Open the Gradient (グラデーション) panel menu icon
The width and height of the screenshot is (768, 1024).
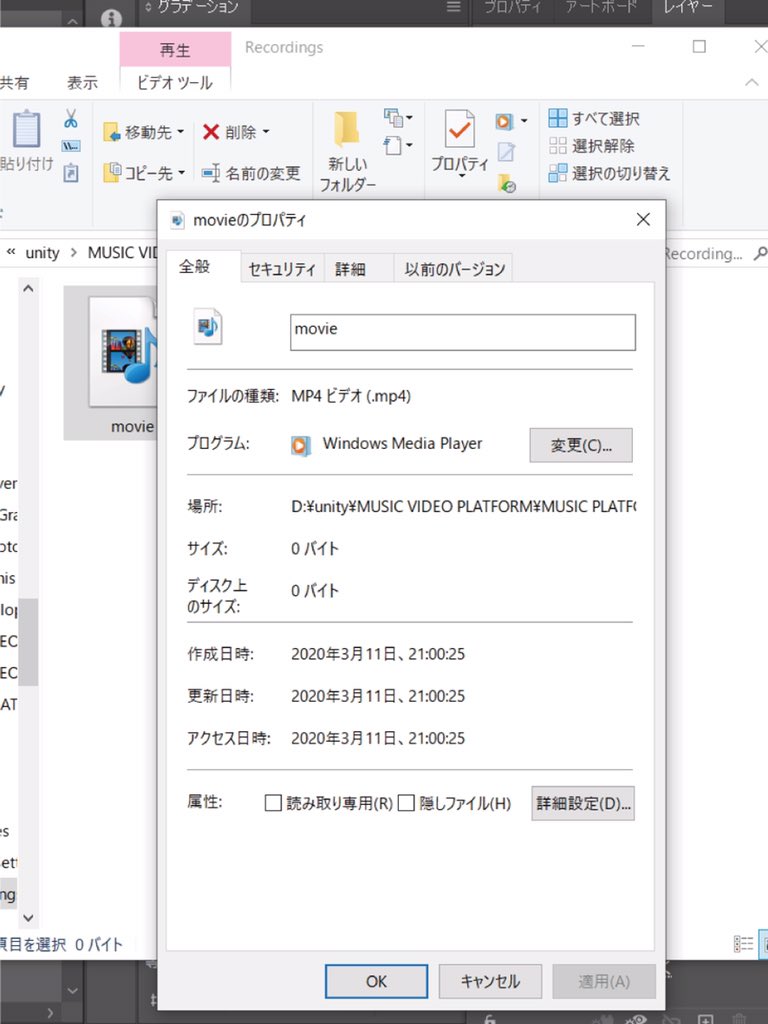point(453,7)
